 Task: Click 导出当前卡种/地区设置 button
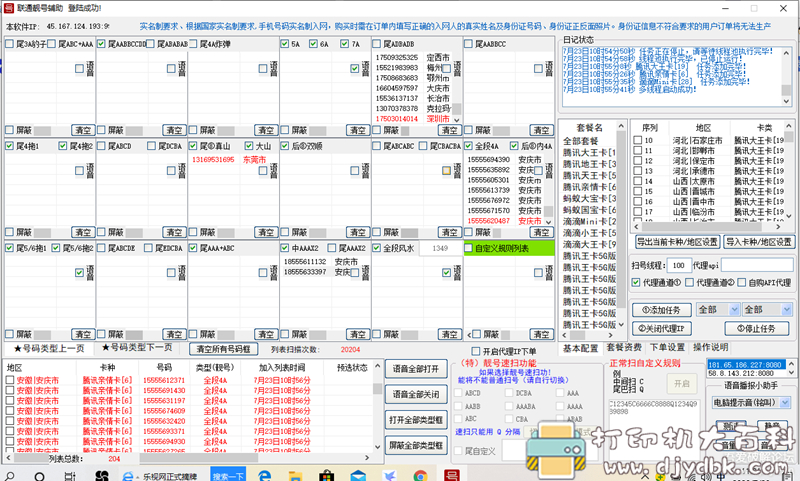(677, 242)
